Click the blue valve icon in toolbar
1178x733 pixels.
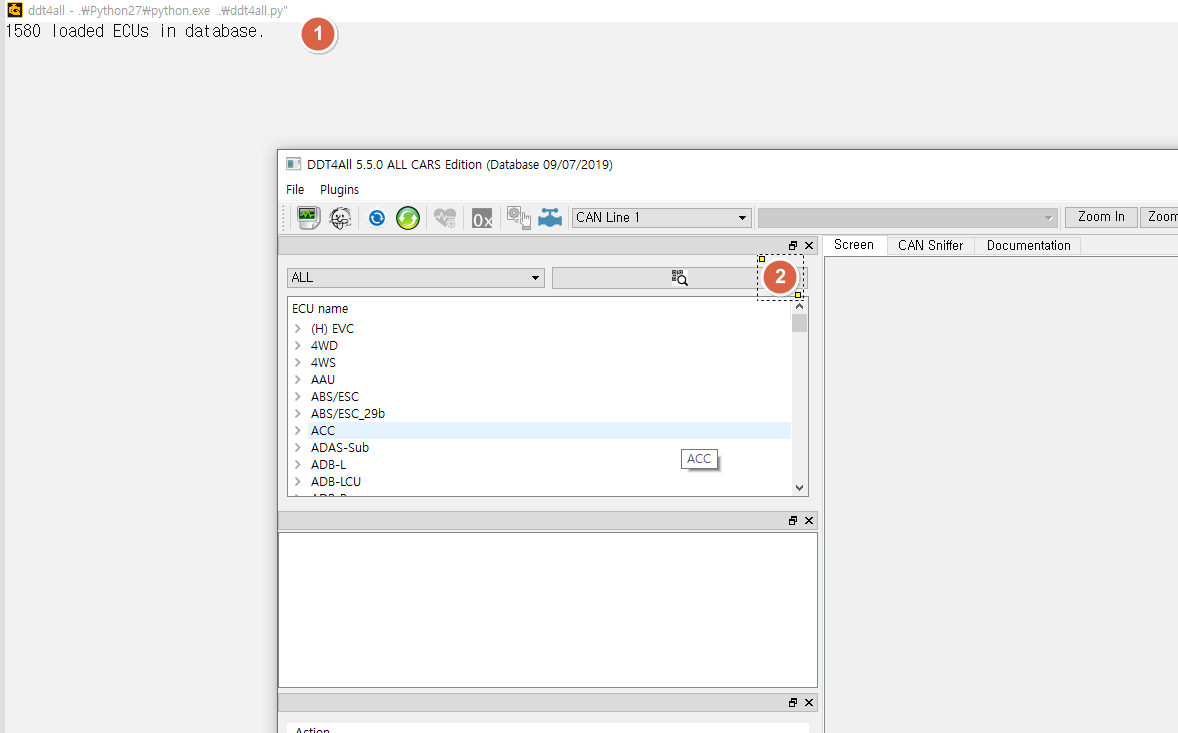(x=550, y=218)
